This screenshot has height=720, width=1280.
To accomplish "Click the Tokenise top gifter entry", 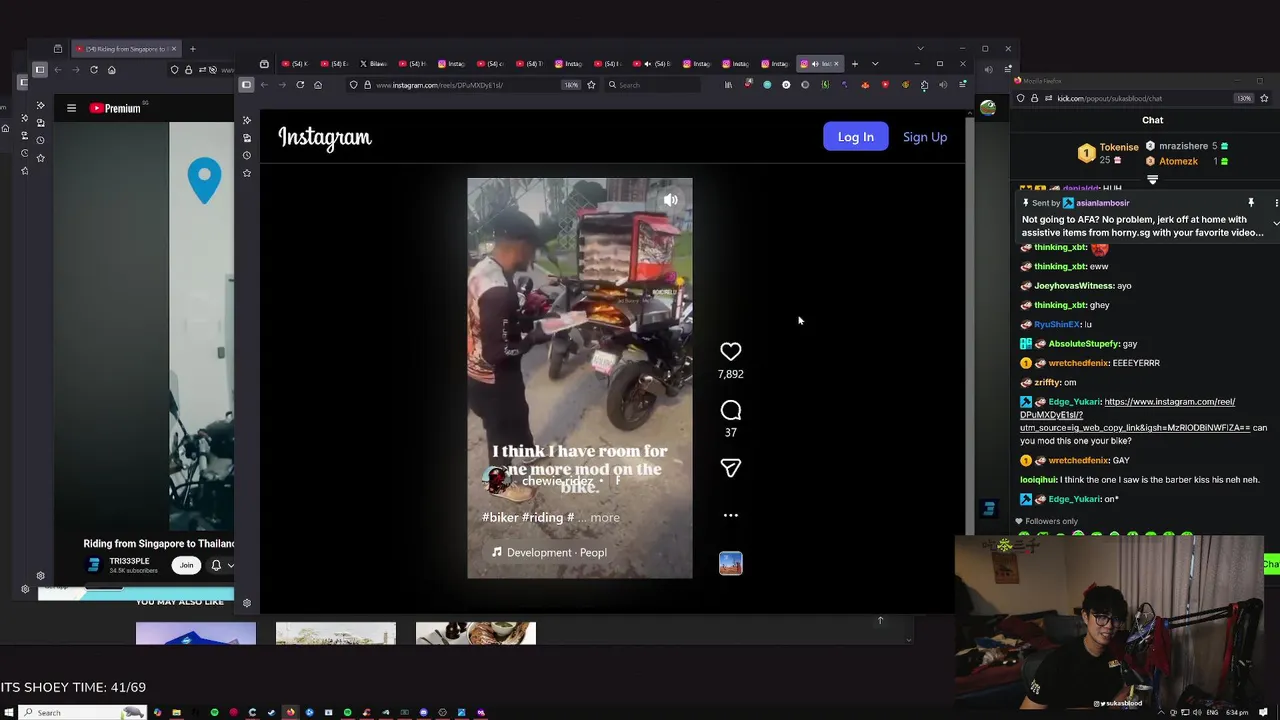I will point(1108,153).
